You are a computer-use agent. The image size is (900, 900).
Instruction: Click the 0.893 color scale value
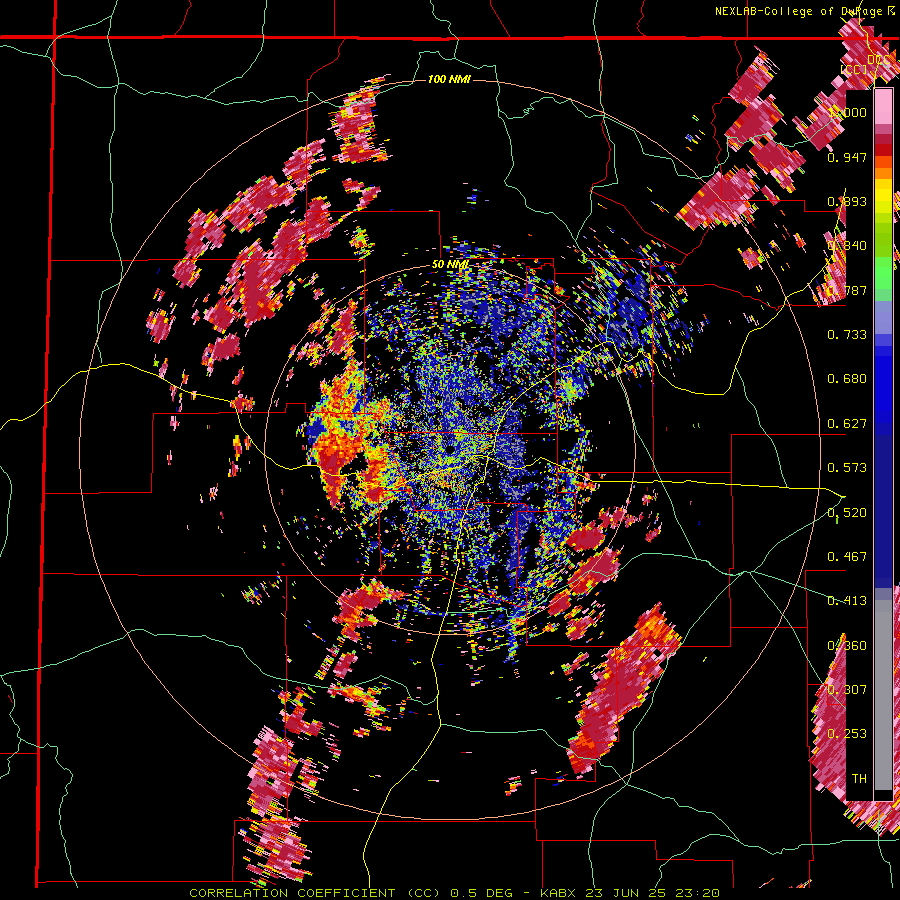(847, 201)
